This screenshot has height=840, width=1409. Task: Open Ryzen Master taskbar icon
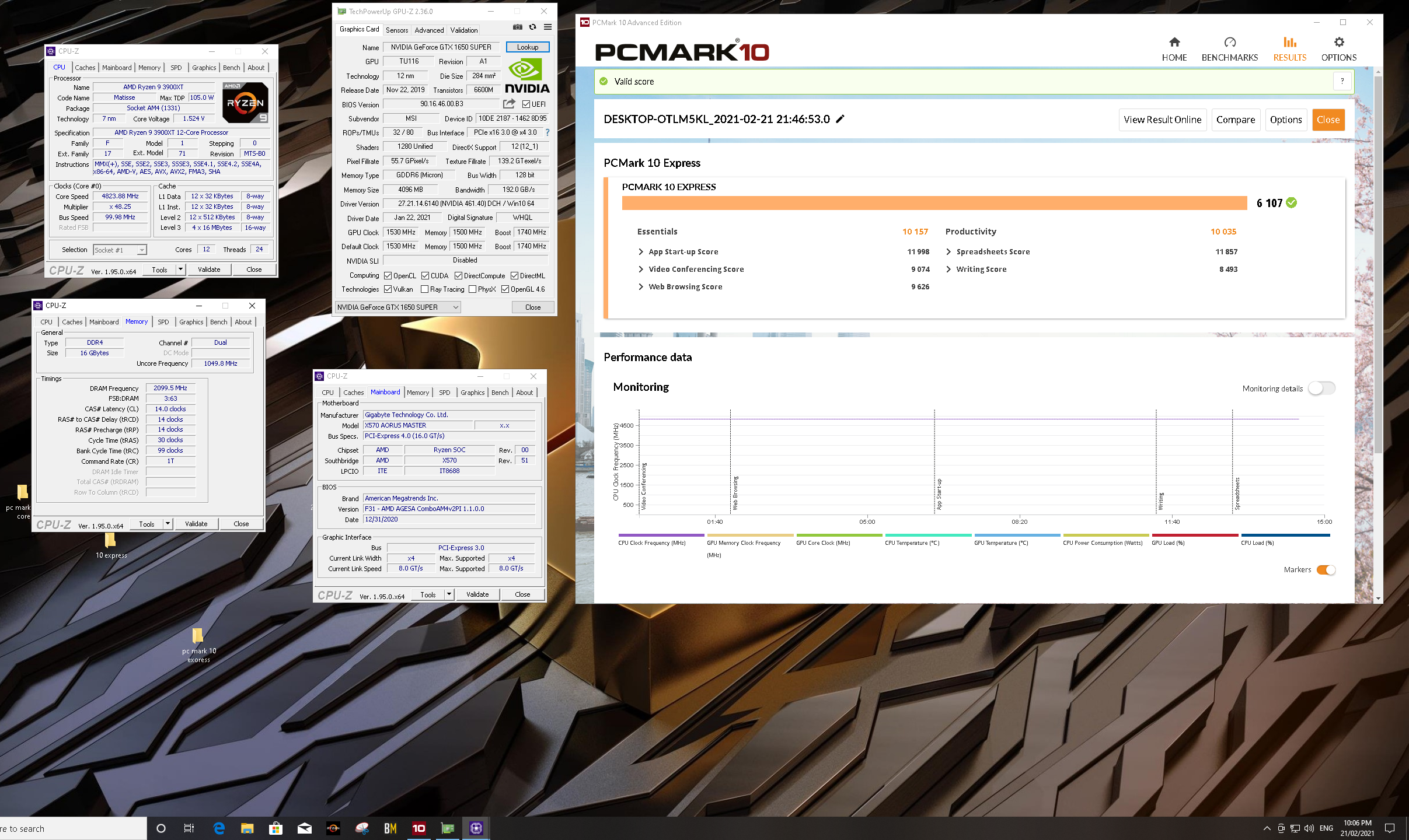[333, 828]
